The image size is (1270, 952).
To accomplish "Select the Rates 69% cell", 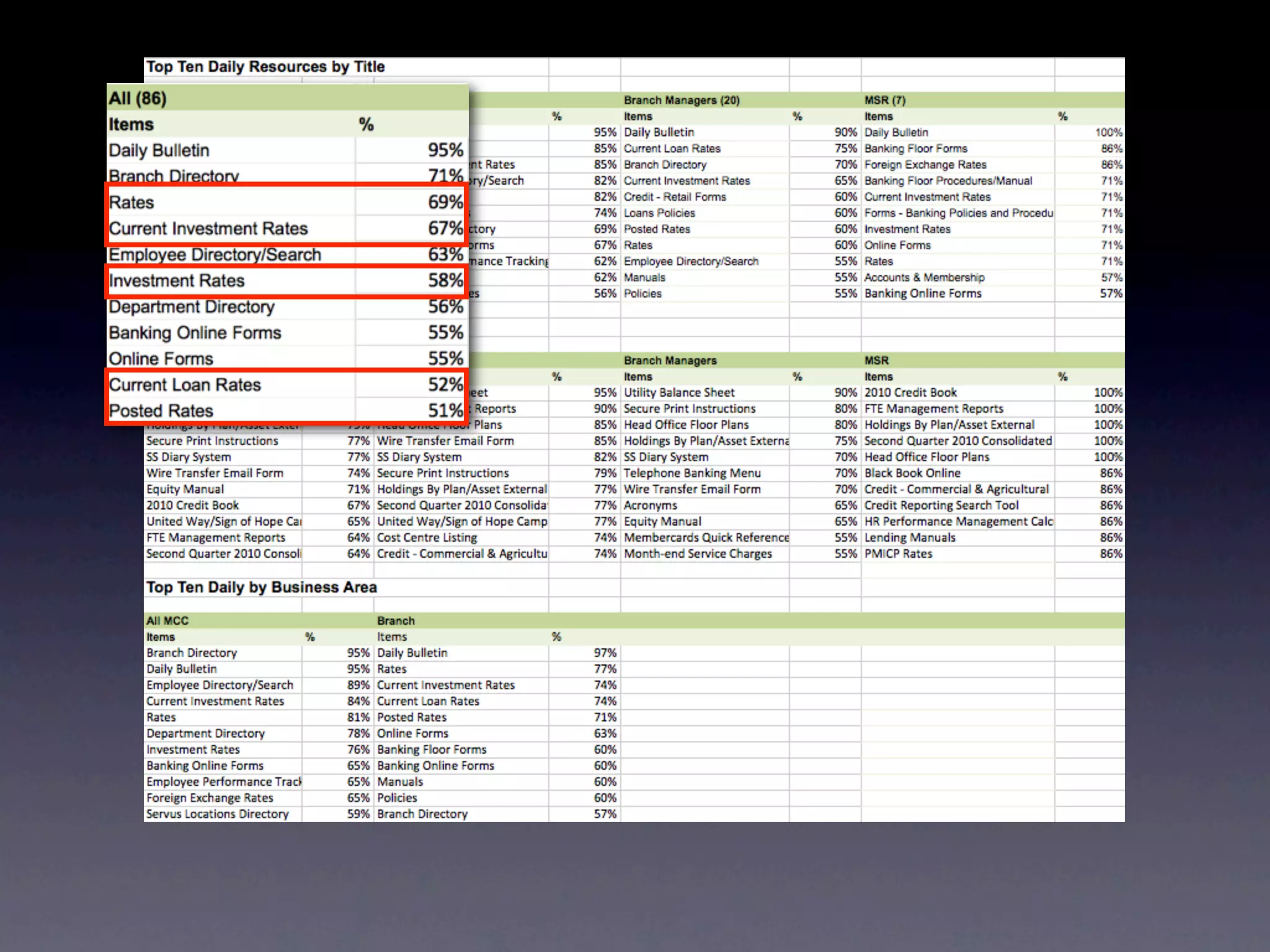I will [x=445, y=202].
